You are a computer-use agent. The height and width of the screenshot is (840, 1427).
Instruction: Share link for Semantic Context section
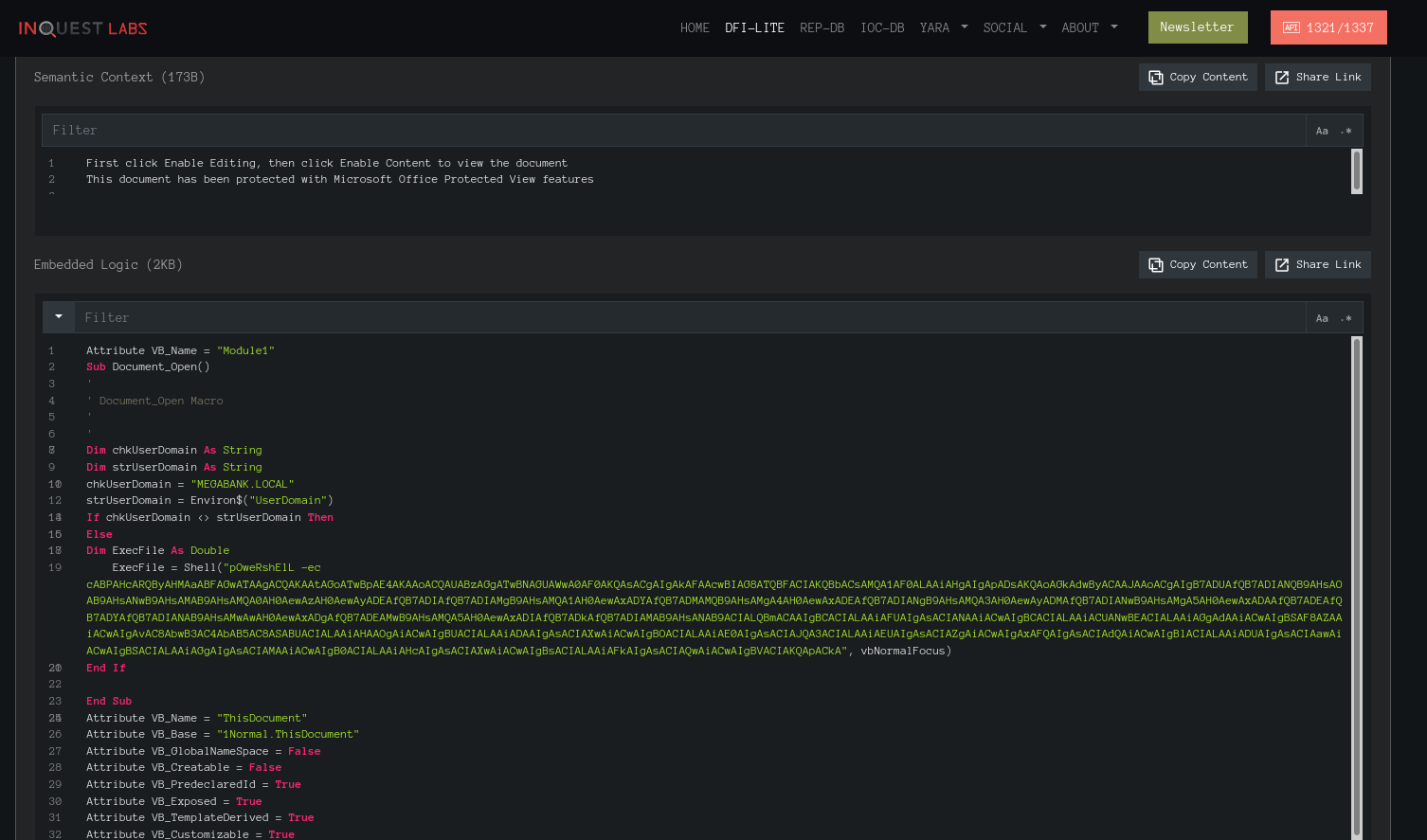point(1318,78)
